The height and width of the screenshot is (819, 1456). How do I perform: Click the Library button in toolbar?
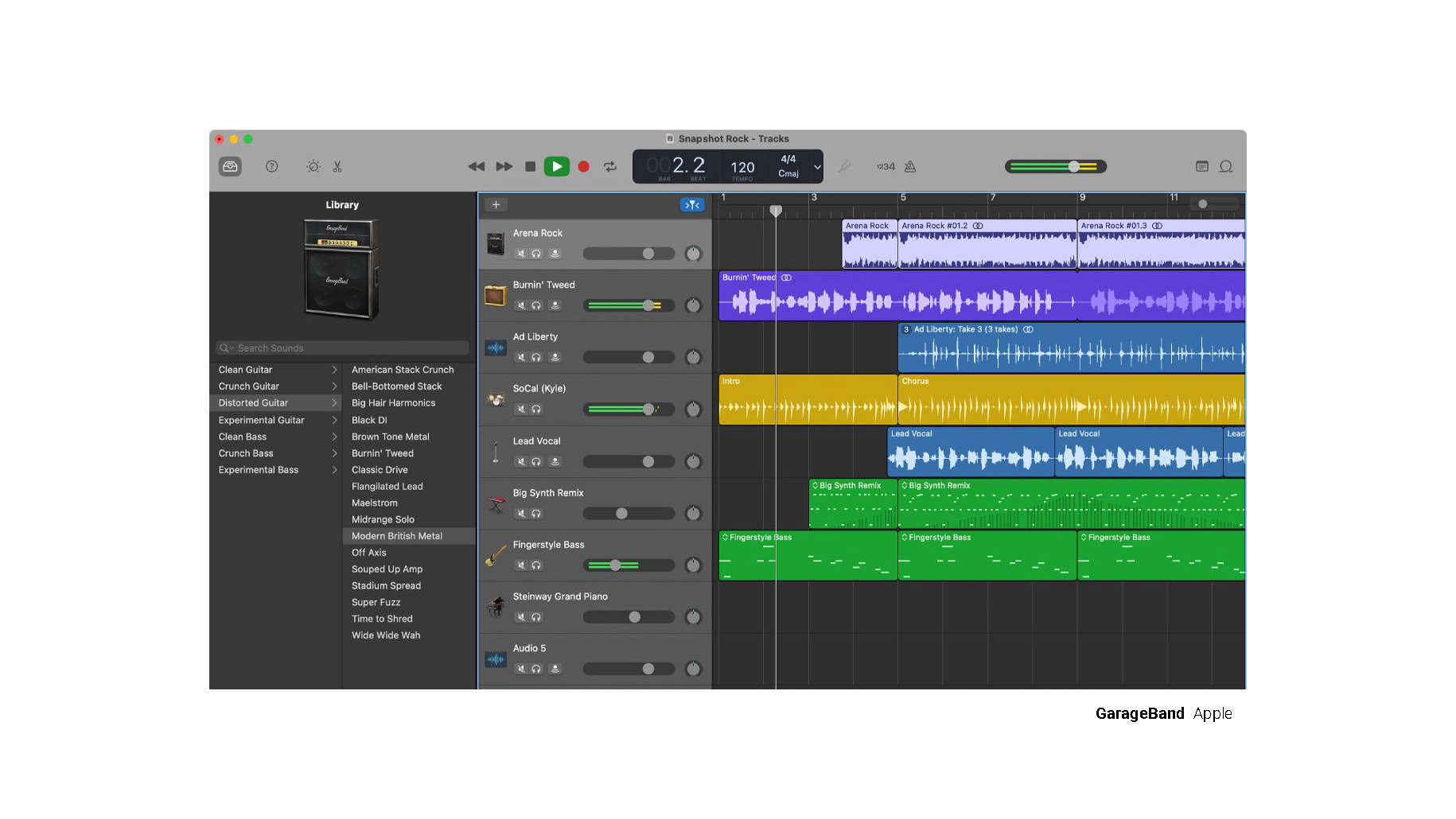[x=230, y=166]
